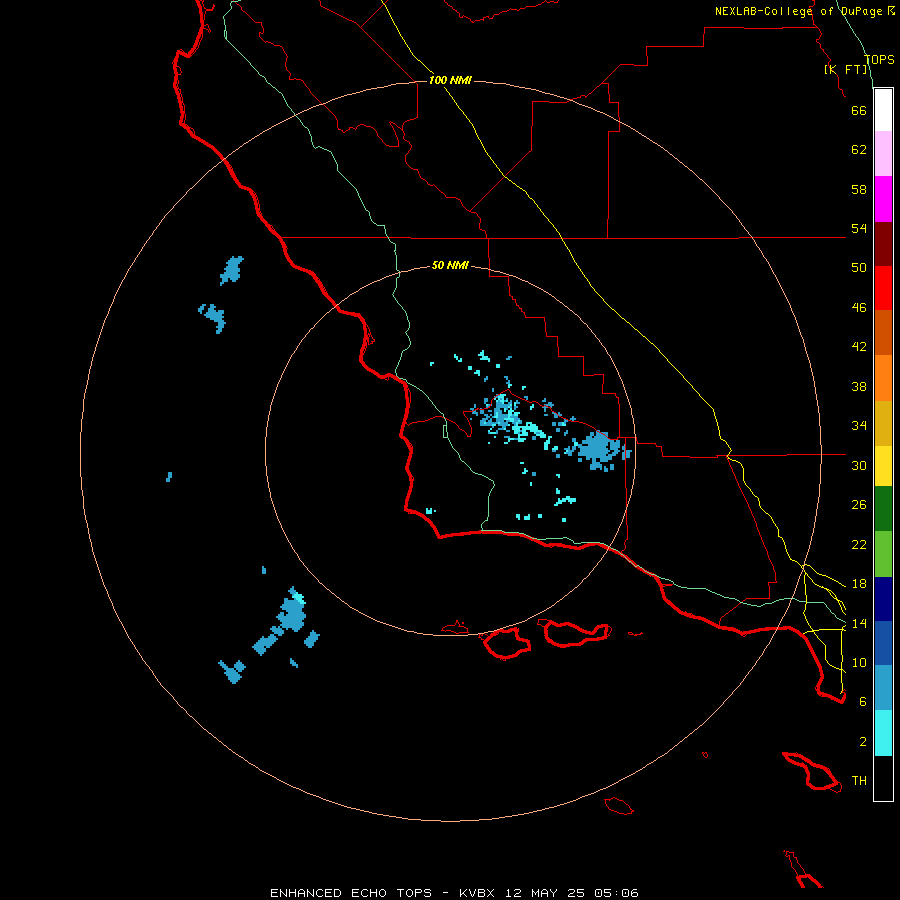Click the legend value "34"
The image size is (900, 900).
(x=859, y=426)
